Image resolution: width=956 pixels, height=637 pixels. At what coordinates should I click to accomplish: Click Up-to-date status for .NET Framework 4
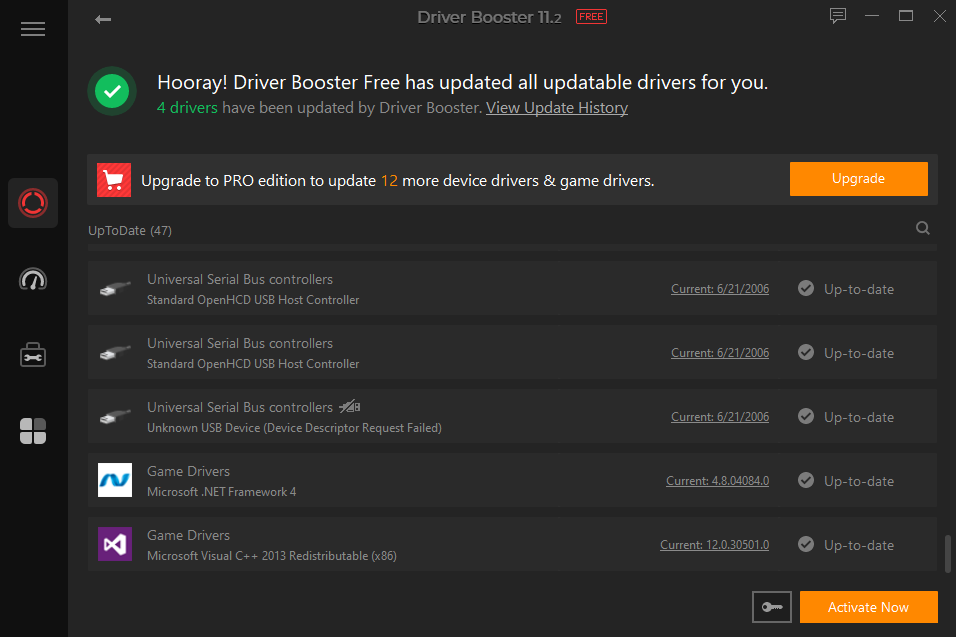pos(858,481)
